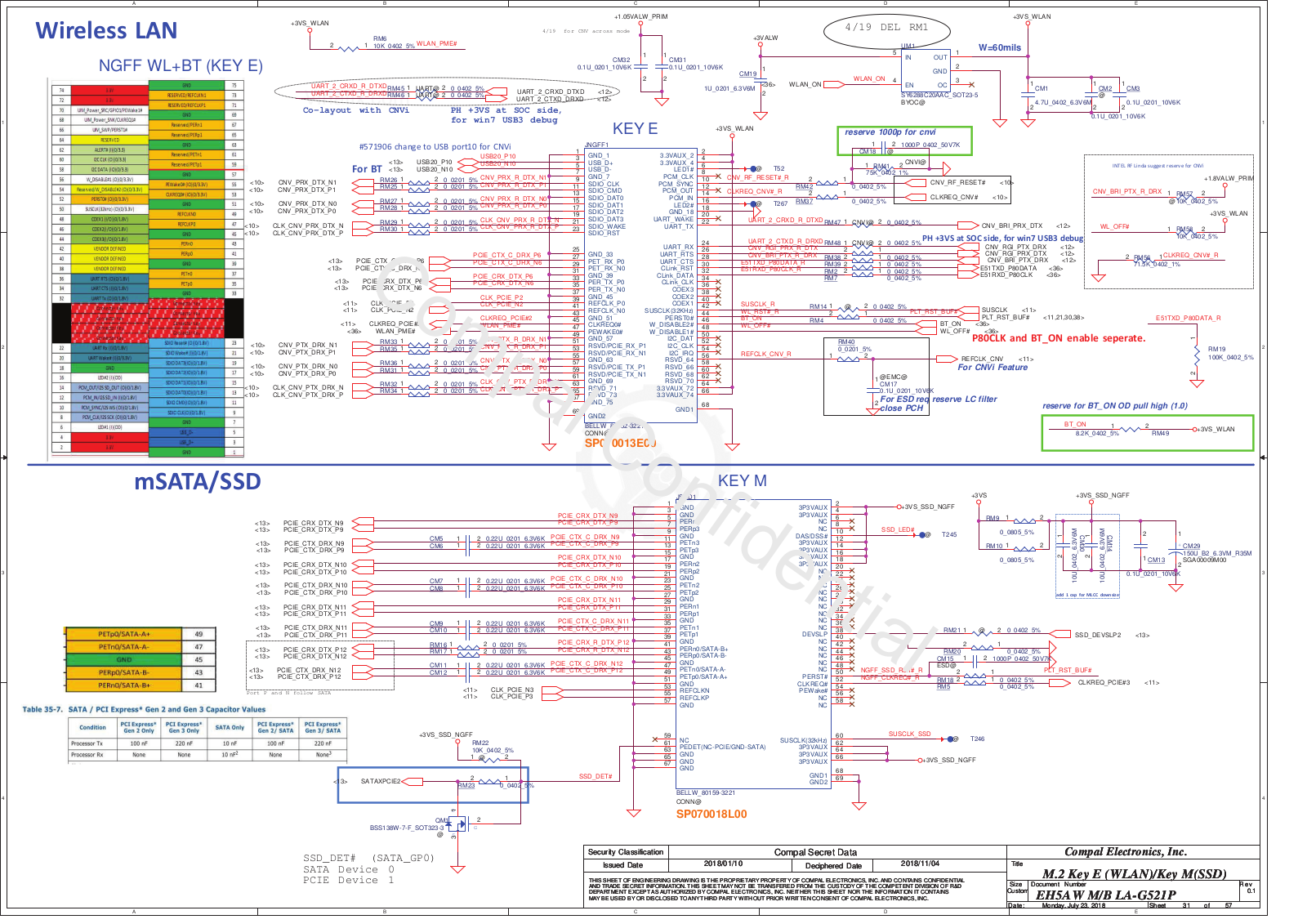Select the "NGFF WL+BT (KEY E)" heading
The width and height of the screenshot is (1307, 924).
click(181, 66)
